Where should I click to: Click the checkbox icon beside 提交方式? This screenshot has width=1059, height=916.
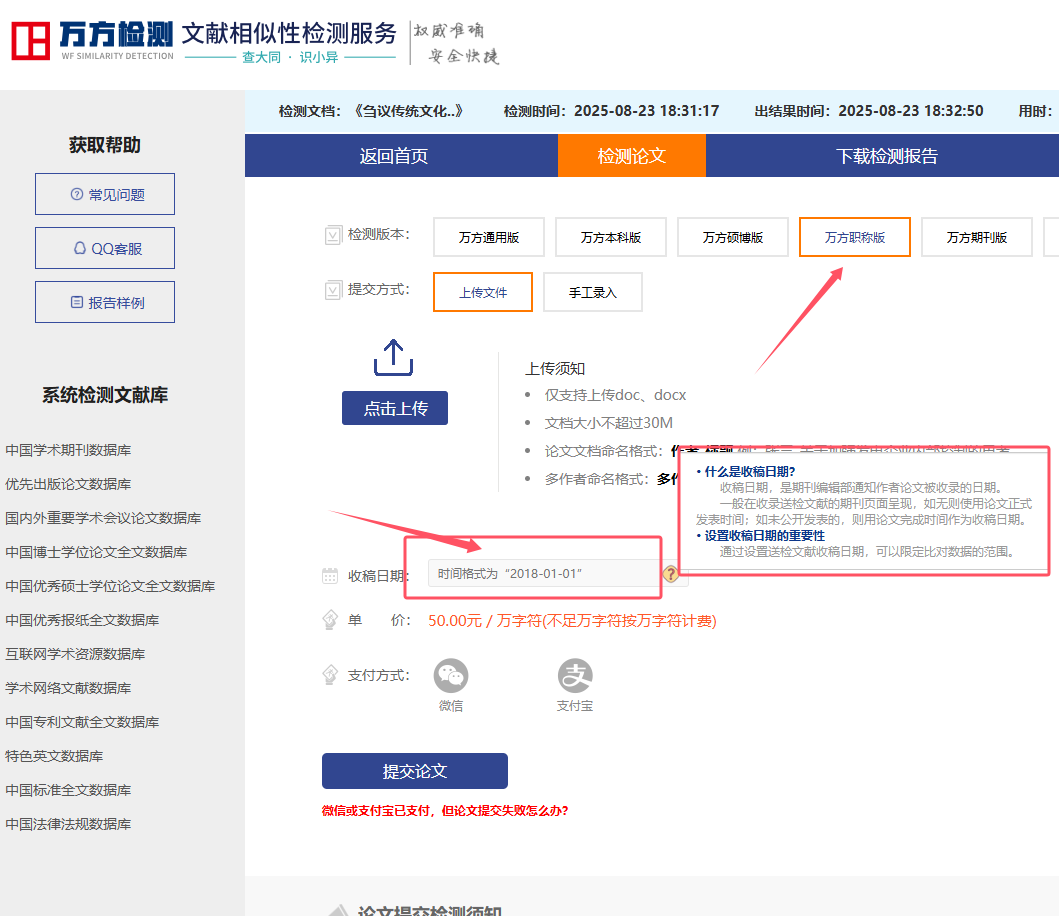point(334,290)
